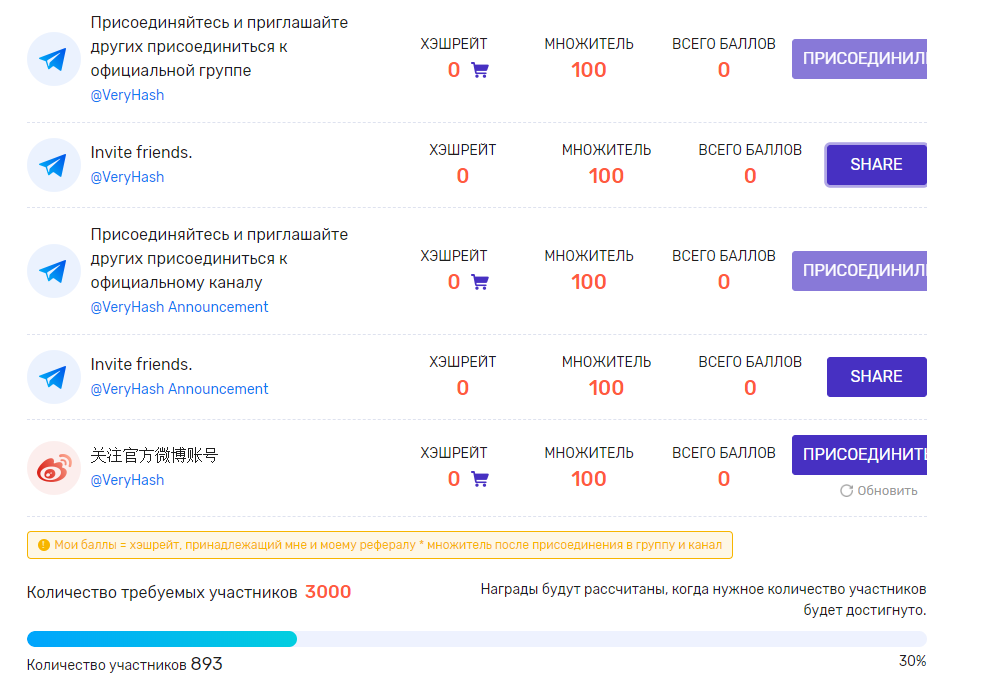Viewport: 995px width, 680px height.
Task: Click МНОЖИТЕЛЬ value in official group row
Action: point(589,70)
